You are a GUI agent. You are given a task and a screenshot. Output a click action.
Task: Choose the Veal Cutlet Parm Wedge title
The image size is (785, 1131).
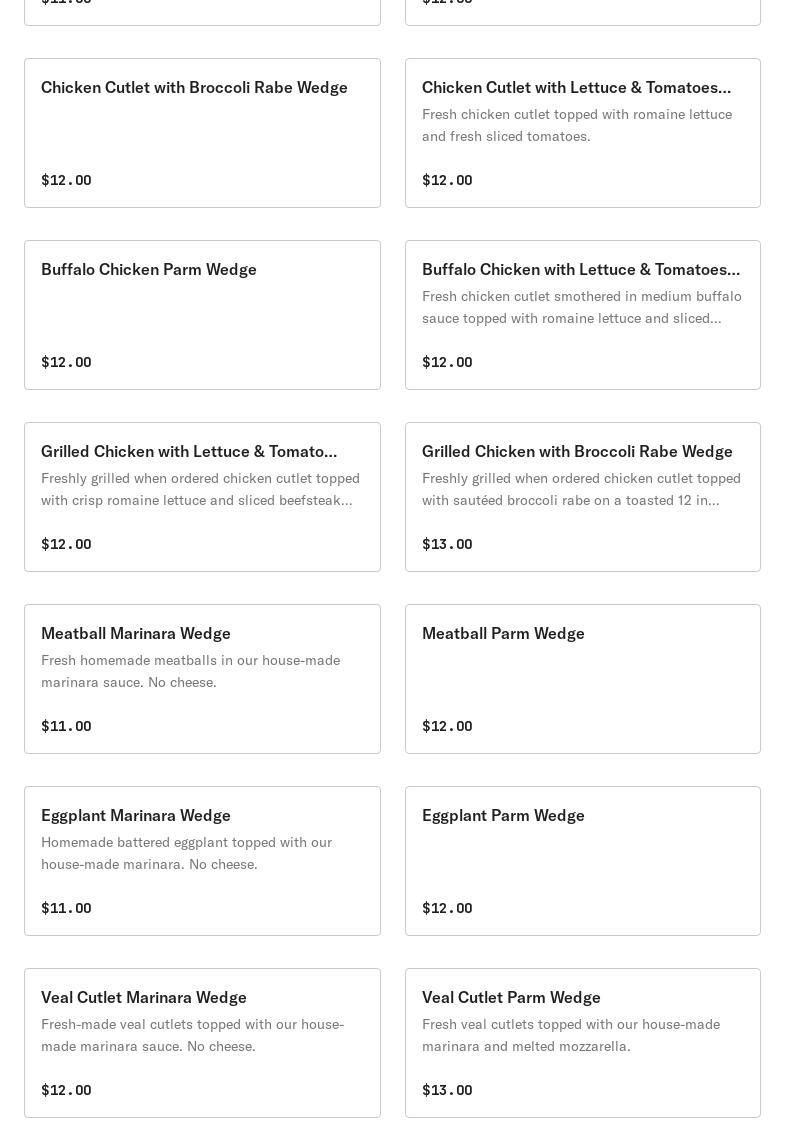click(x=511, y=998)
